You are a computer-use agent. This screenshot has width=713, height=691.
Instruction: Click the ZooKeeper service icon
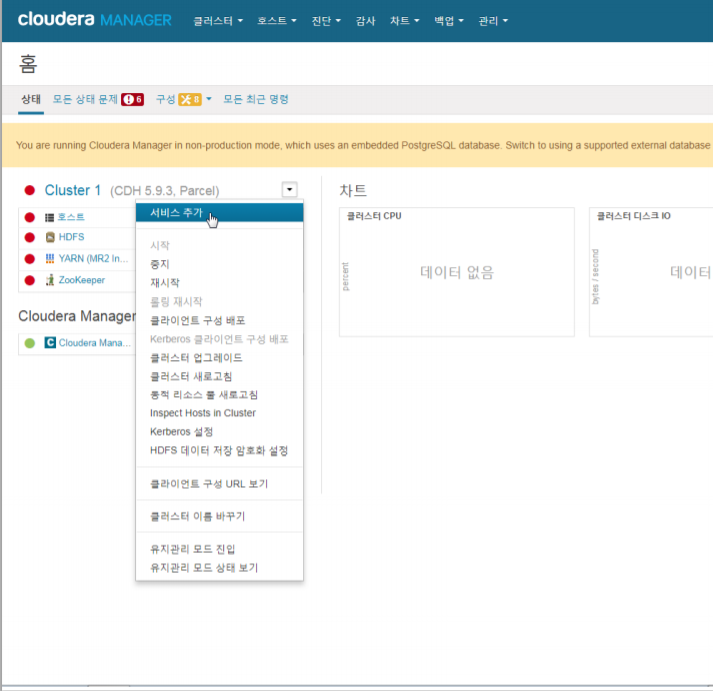click(50, 280)
